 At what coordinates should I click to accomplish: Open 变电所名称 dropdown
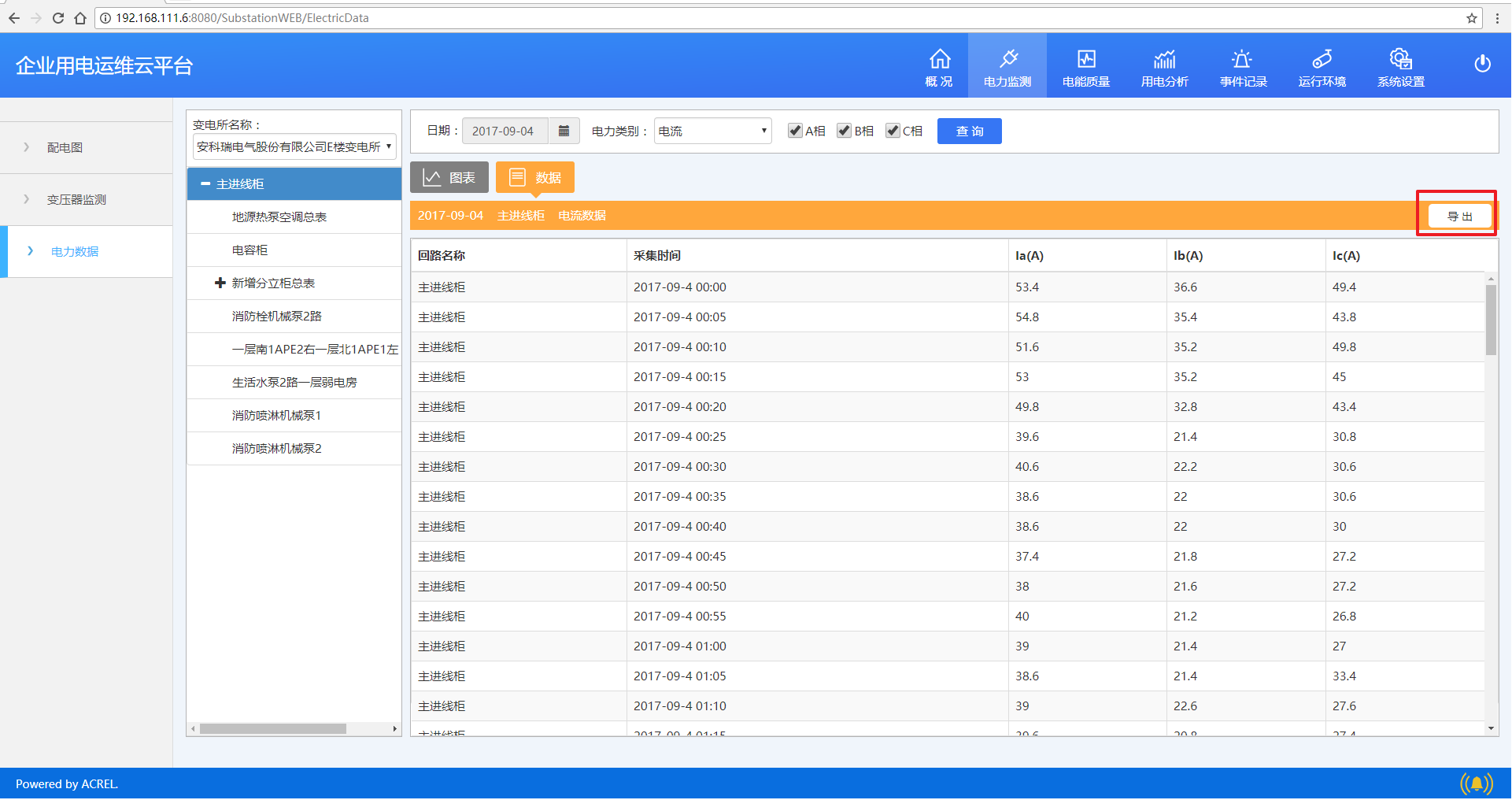(294, 146)
